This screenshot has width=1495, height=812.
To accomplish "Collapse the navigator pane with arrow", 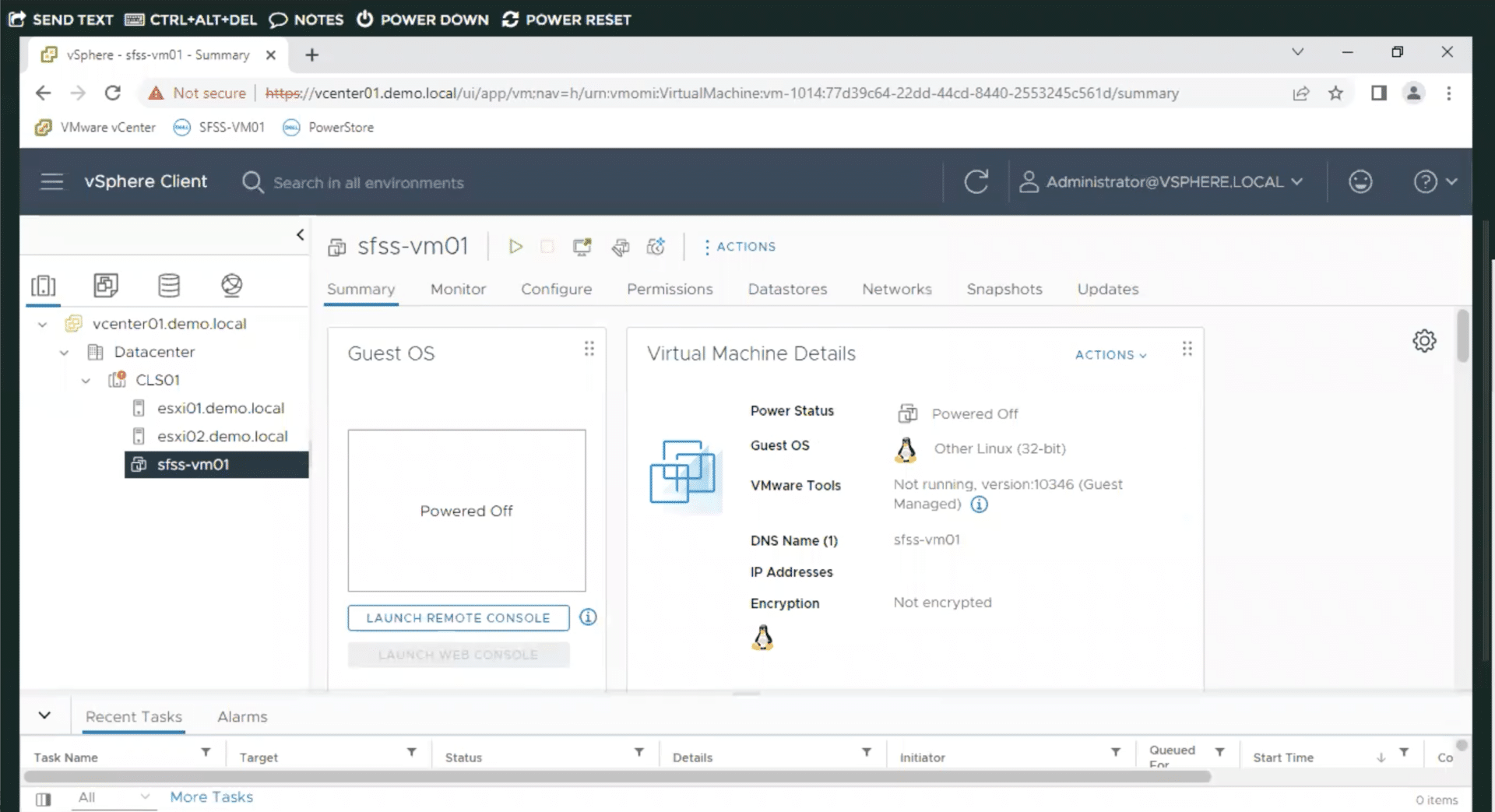I will click(300, 234).
